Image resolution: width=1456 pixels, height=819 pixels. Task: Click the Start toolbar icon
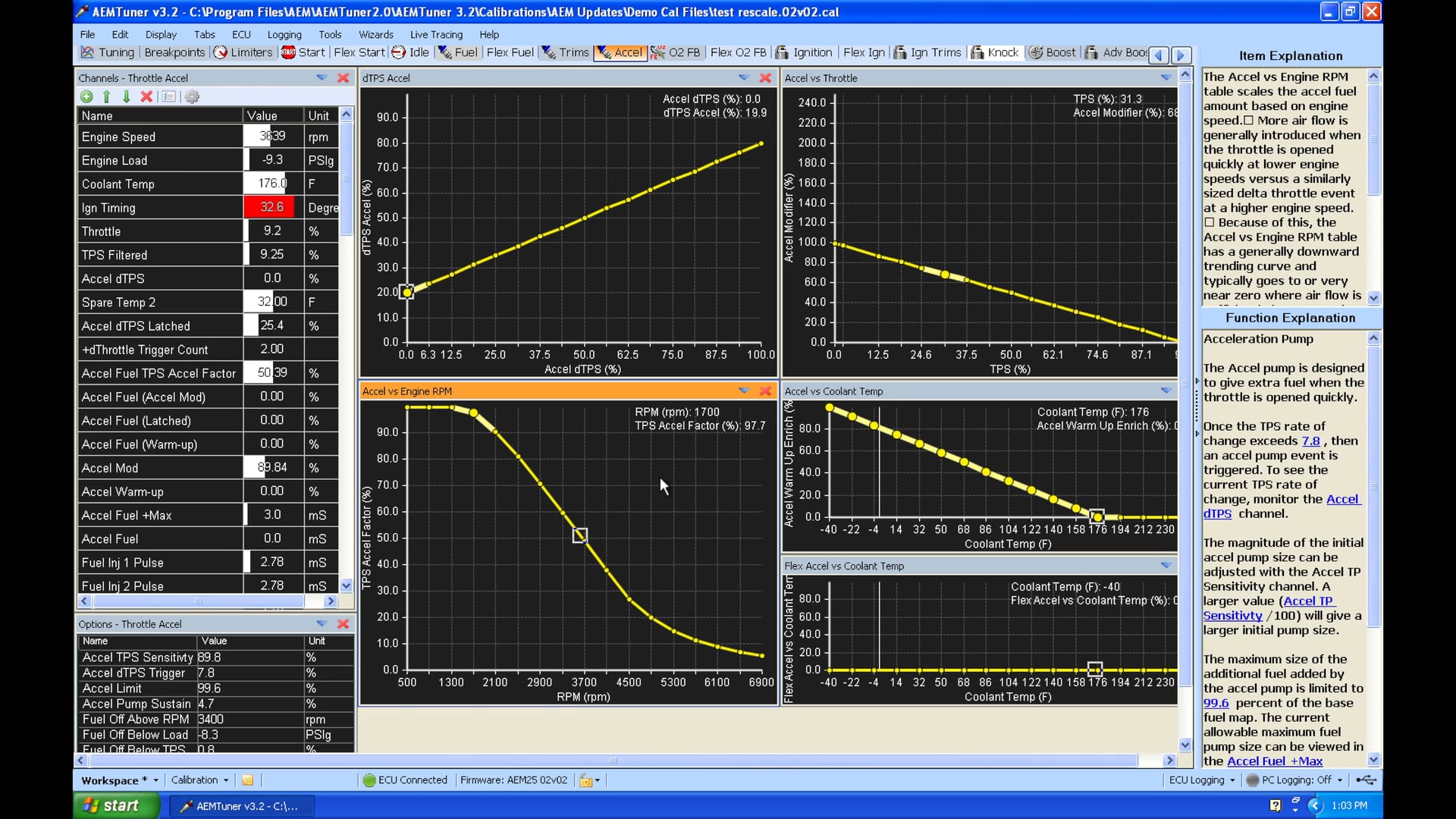click(303, 52)
